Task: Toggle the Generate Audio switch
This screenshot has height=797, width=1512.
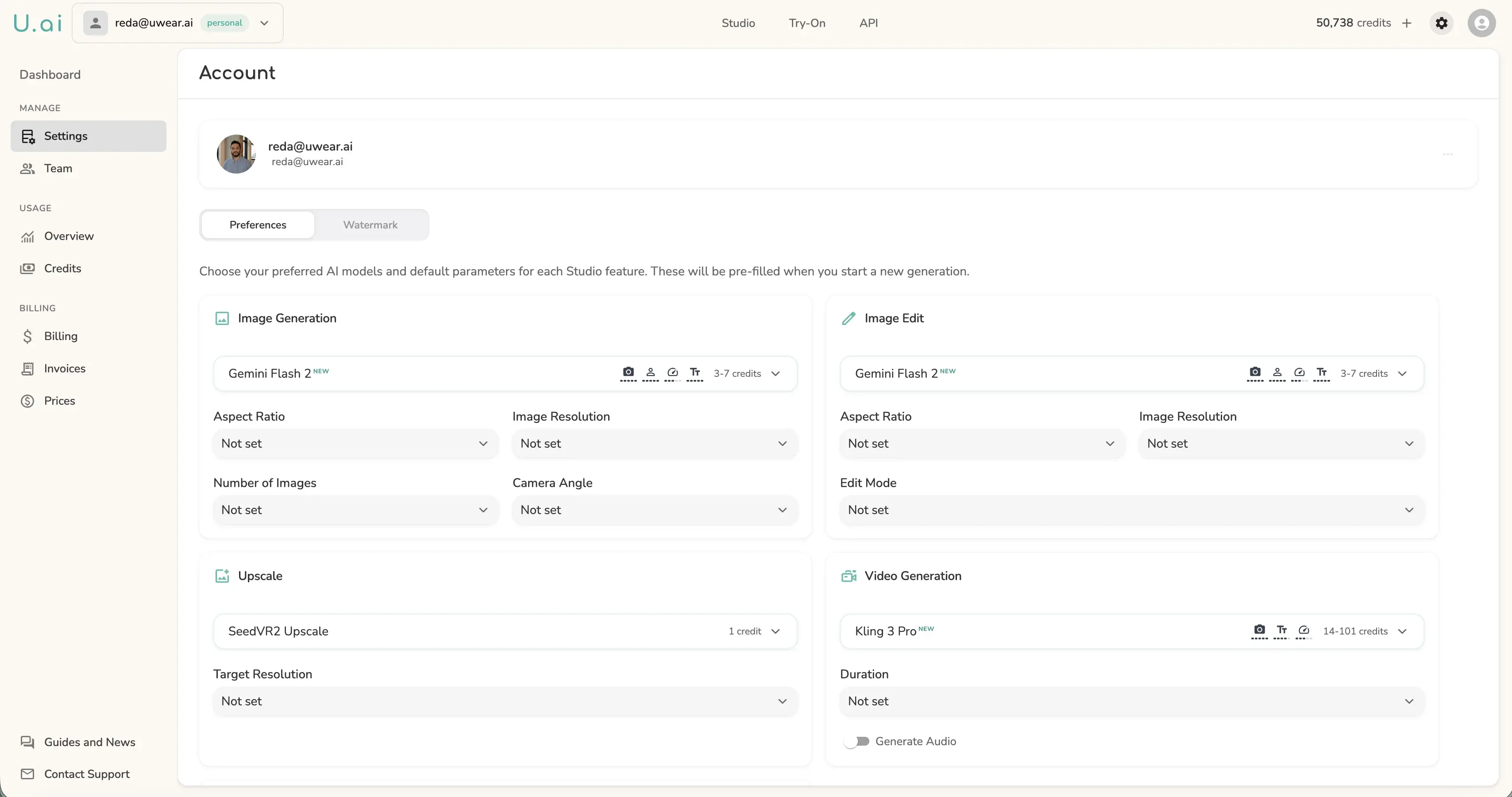Action: 856,741
